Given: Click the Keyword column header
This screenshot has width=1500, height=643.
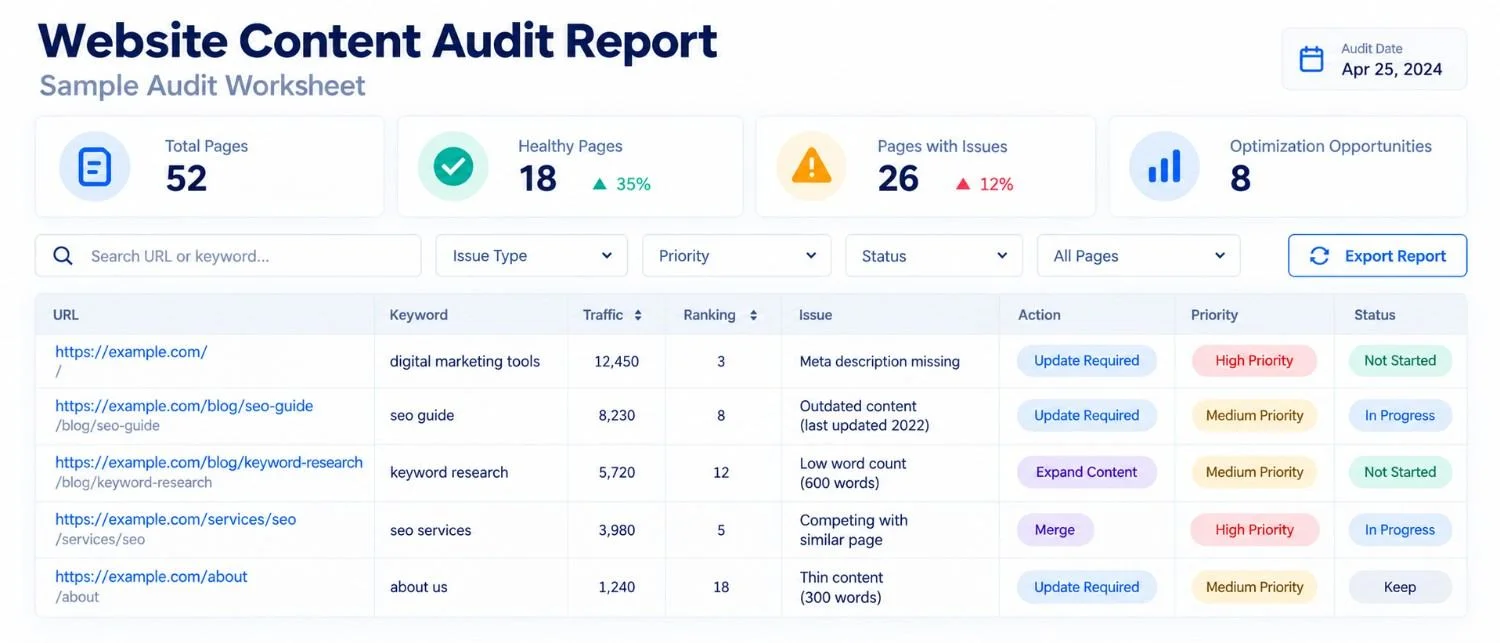Looking at the screenshot, I should click(x=419, y=315).
